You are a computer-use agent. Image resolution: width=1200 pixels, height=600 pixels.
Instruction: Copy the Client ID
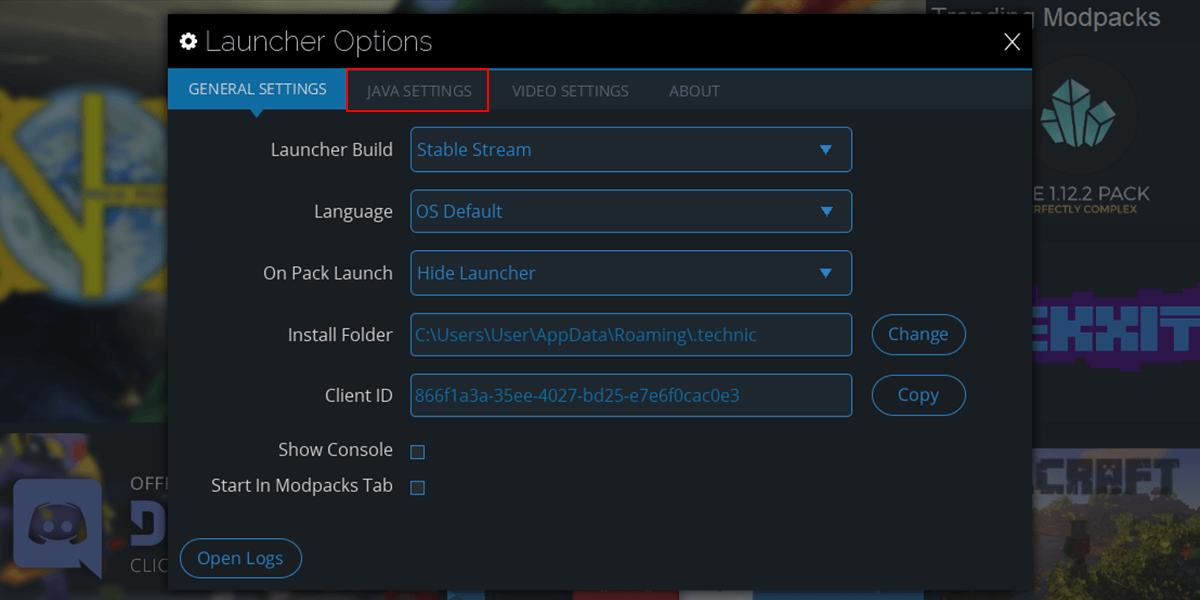click(918, 395)
